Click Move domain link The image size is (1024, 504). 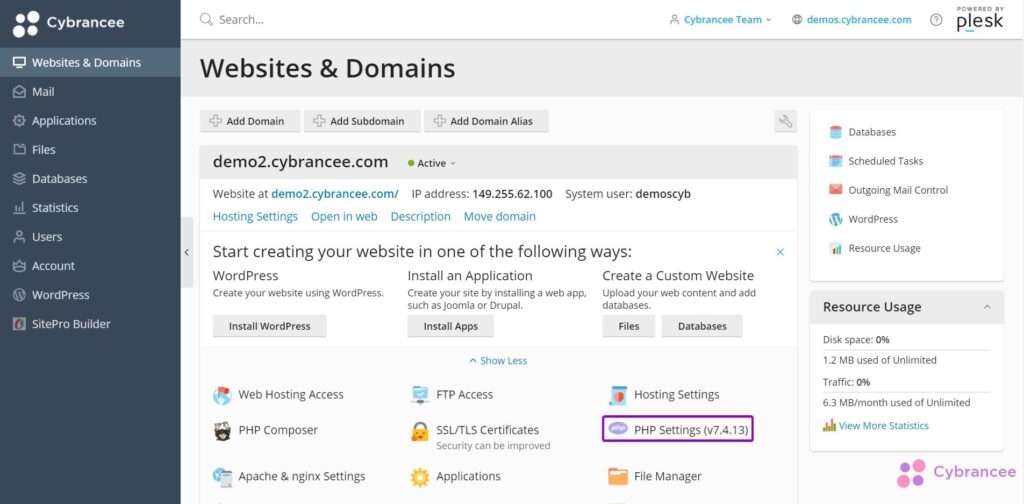500,216
